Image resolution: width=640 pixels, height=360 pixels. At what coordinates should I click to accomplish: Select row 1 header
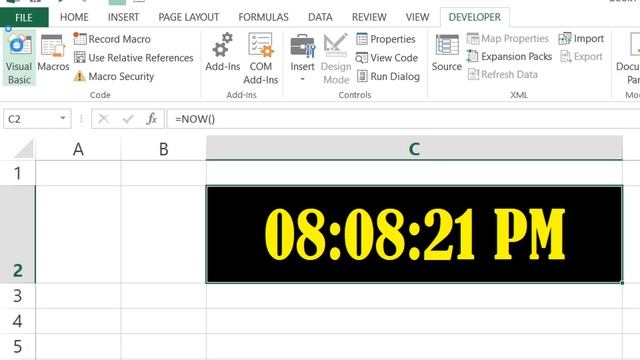pyautogui.click(x=18, y=173)
